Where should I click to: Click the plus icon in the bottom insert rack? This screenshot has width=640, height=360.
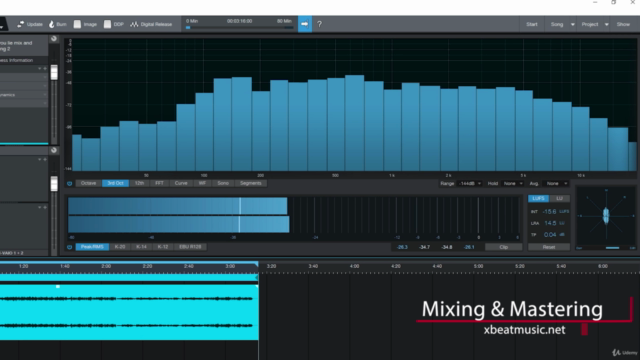45,207
